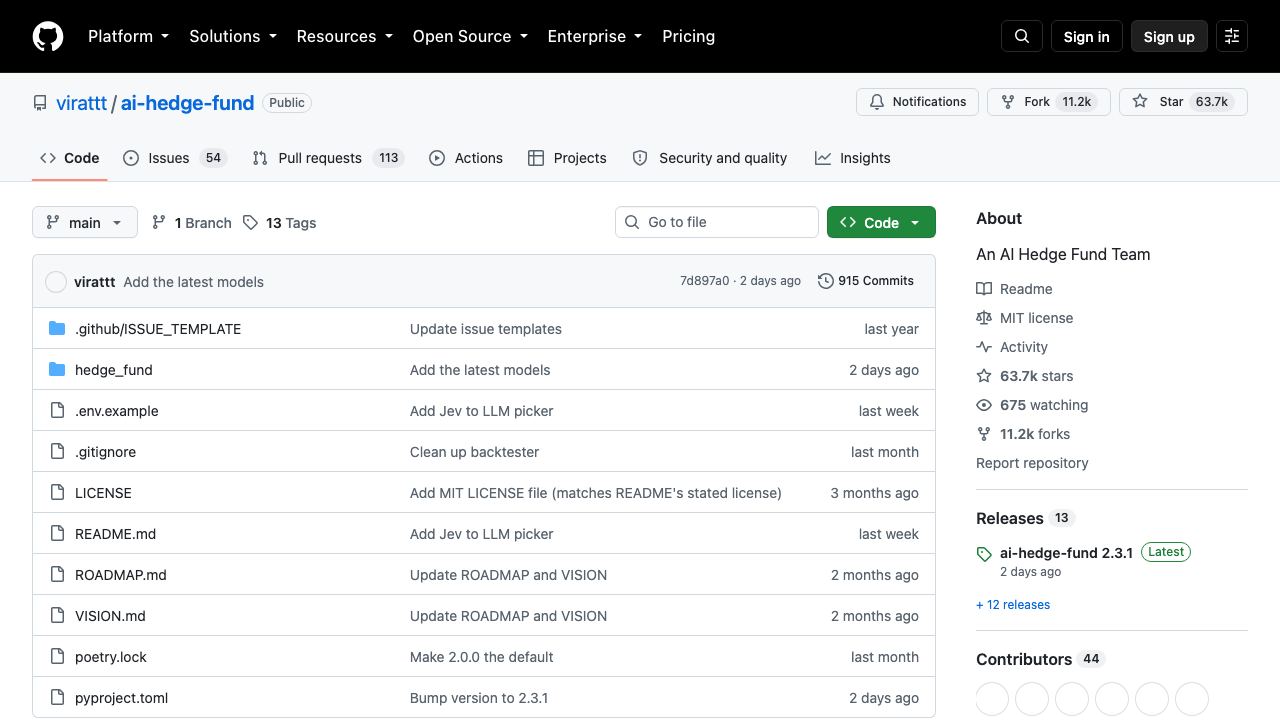Open the "Update issue templates" commit message
Viewport: 1280px width, 720px height.
(486, 329)
